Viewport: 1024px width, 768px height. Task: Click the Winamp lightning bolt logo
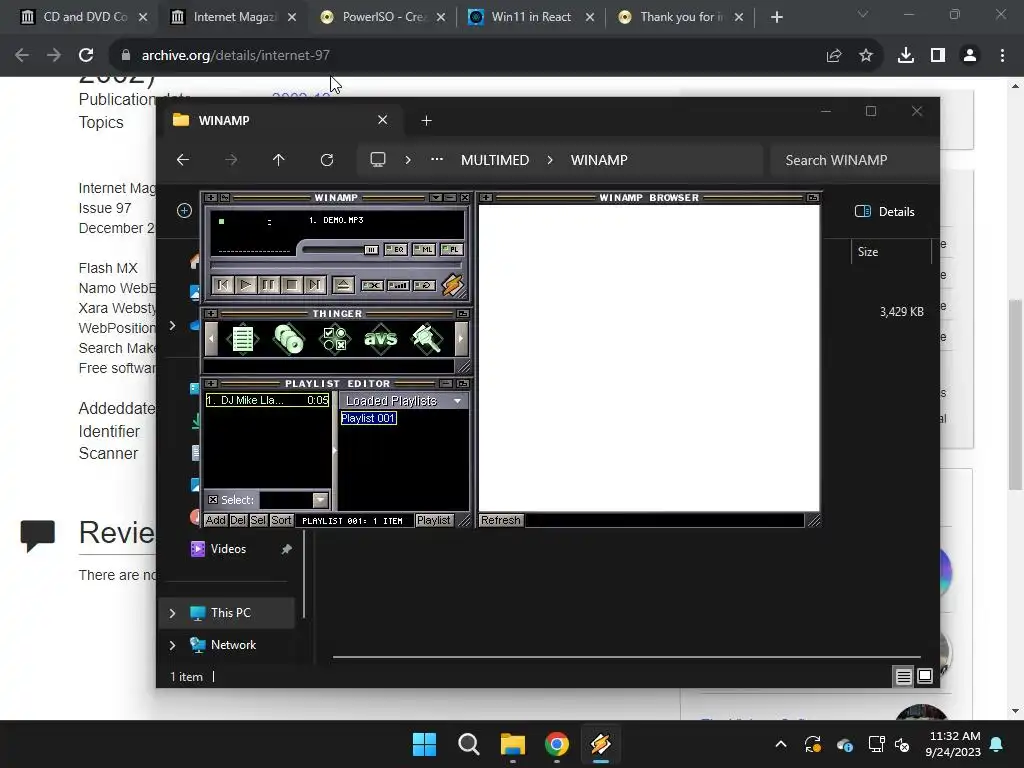click(453, 285)
